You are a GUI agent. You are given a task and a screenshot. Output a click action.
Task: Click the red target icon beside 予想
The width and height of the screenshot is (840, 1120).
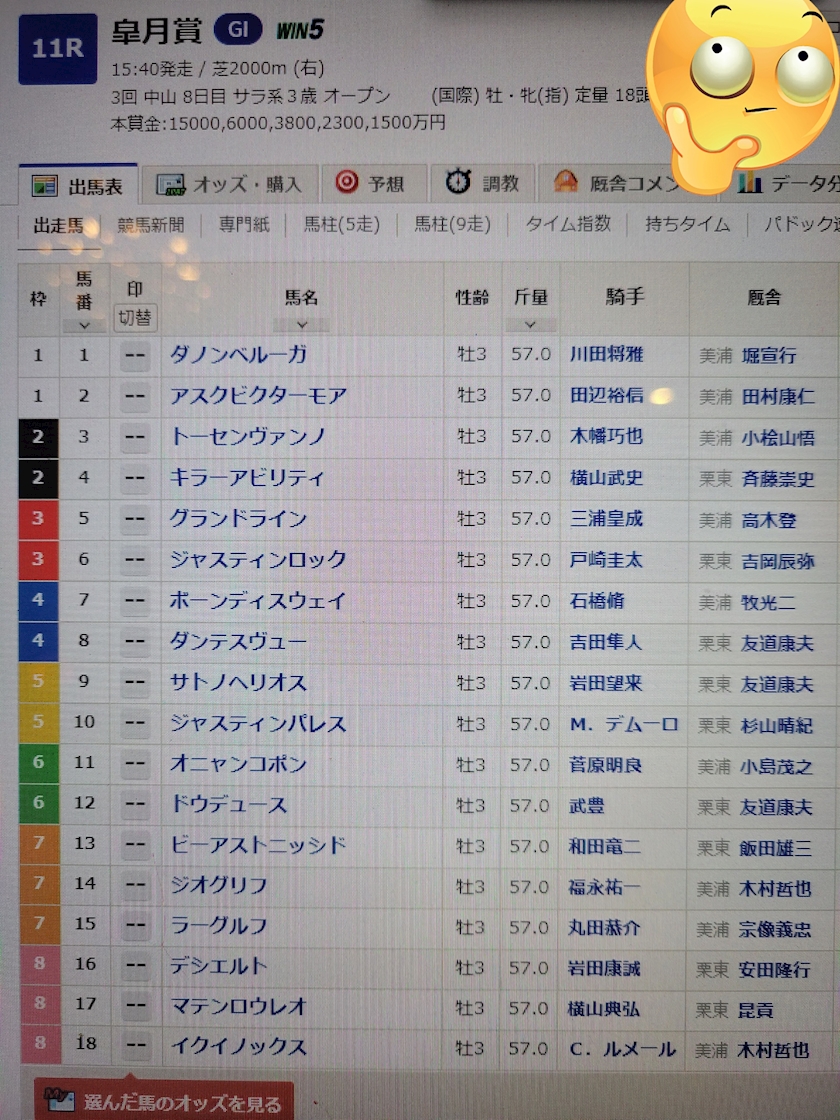pos(347,183)
